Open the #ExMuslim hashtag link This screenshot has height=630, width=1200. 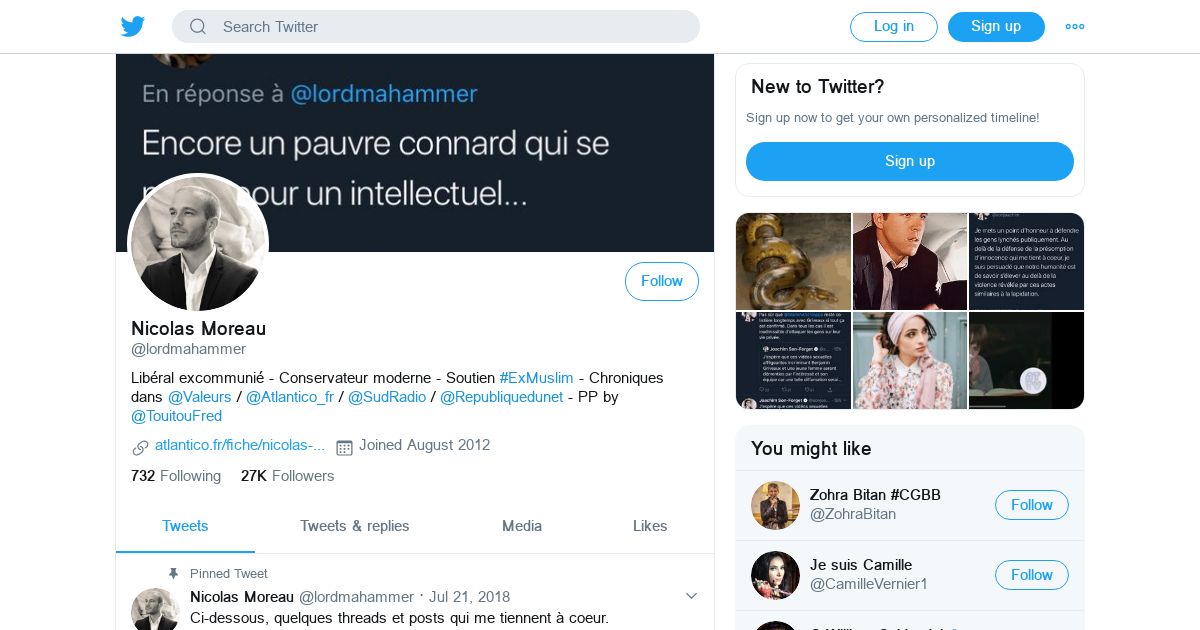[x=536, y=378]
